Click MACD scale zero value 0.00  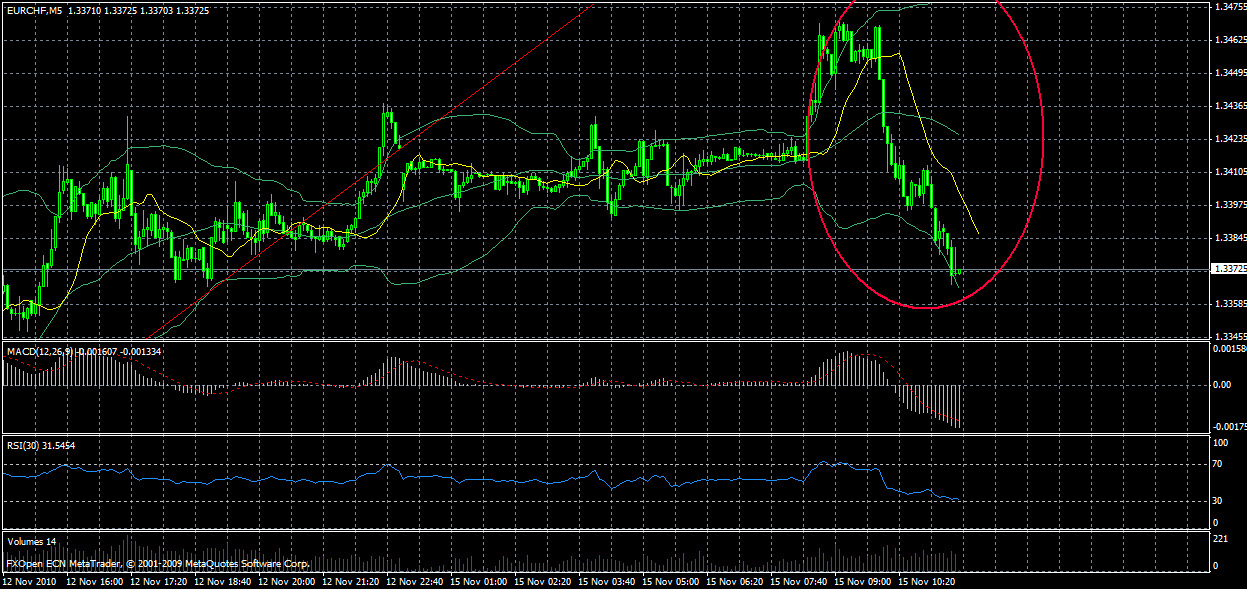[x=1220, y=384]
